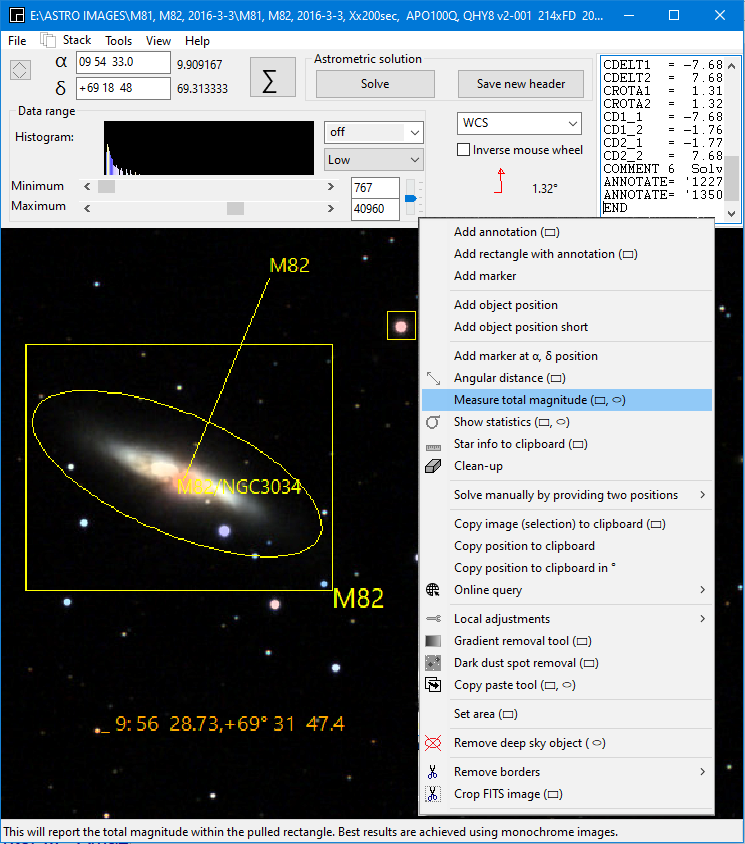745x844 pixels.
Task: Click the right ascension α input field
Action: point(123,62)
